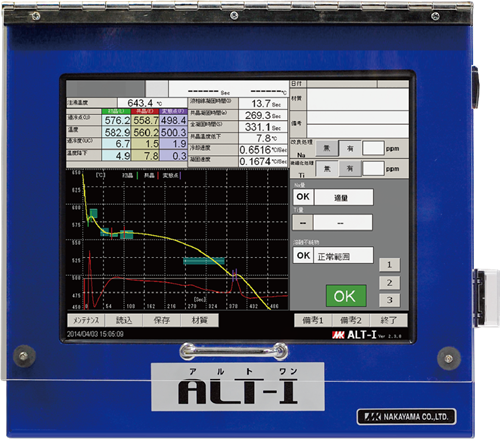Select the 331.1 Sec total solidification time
500x439 pixels.
coord(263,127)
